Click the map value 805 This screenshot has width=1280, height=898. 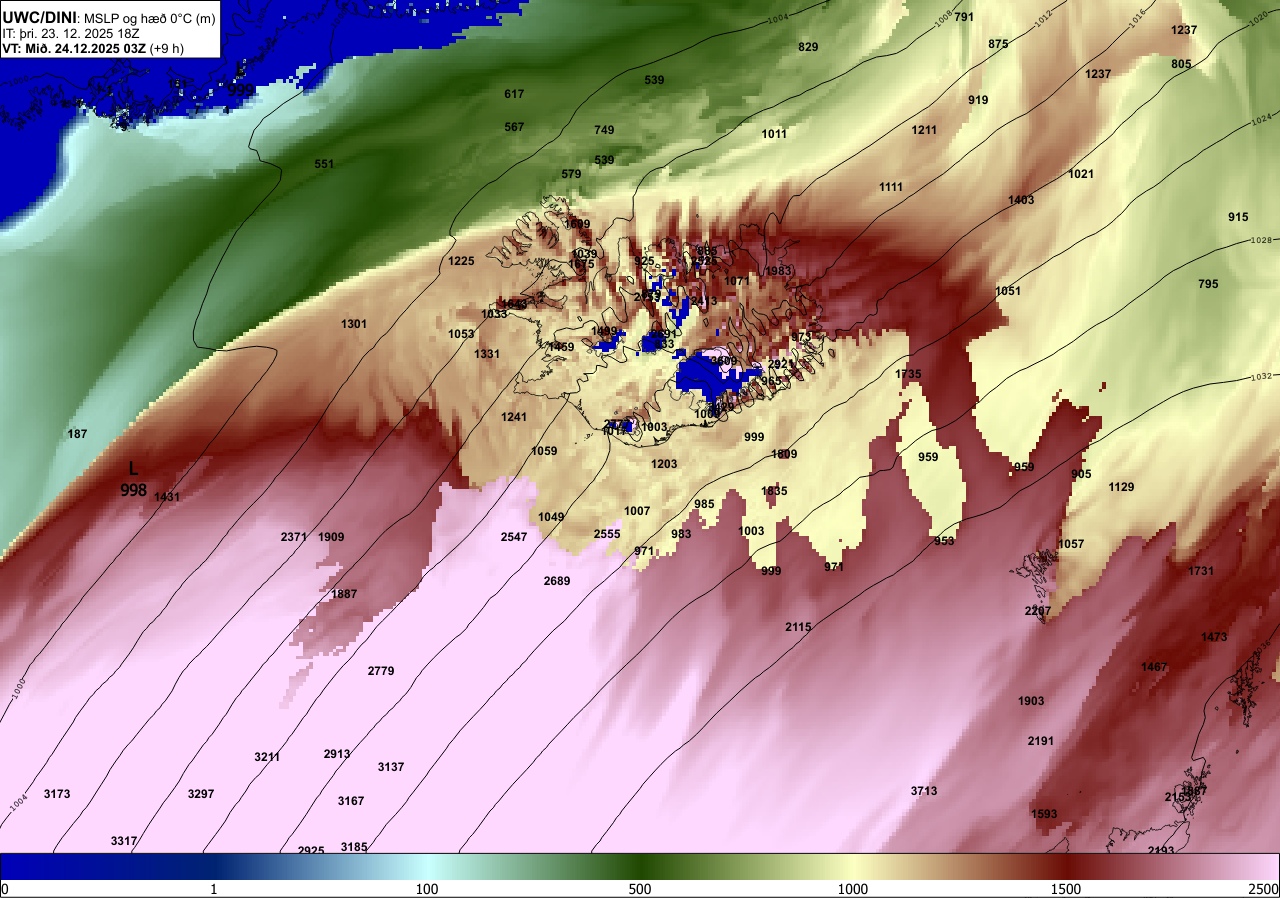1181,64
